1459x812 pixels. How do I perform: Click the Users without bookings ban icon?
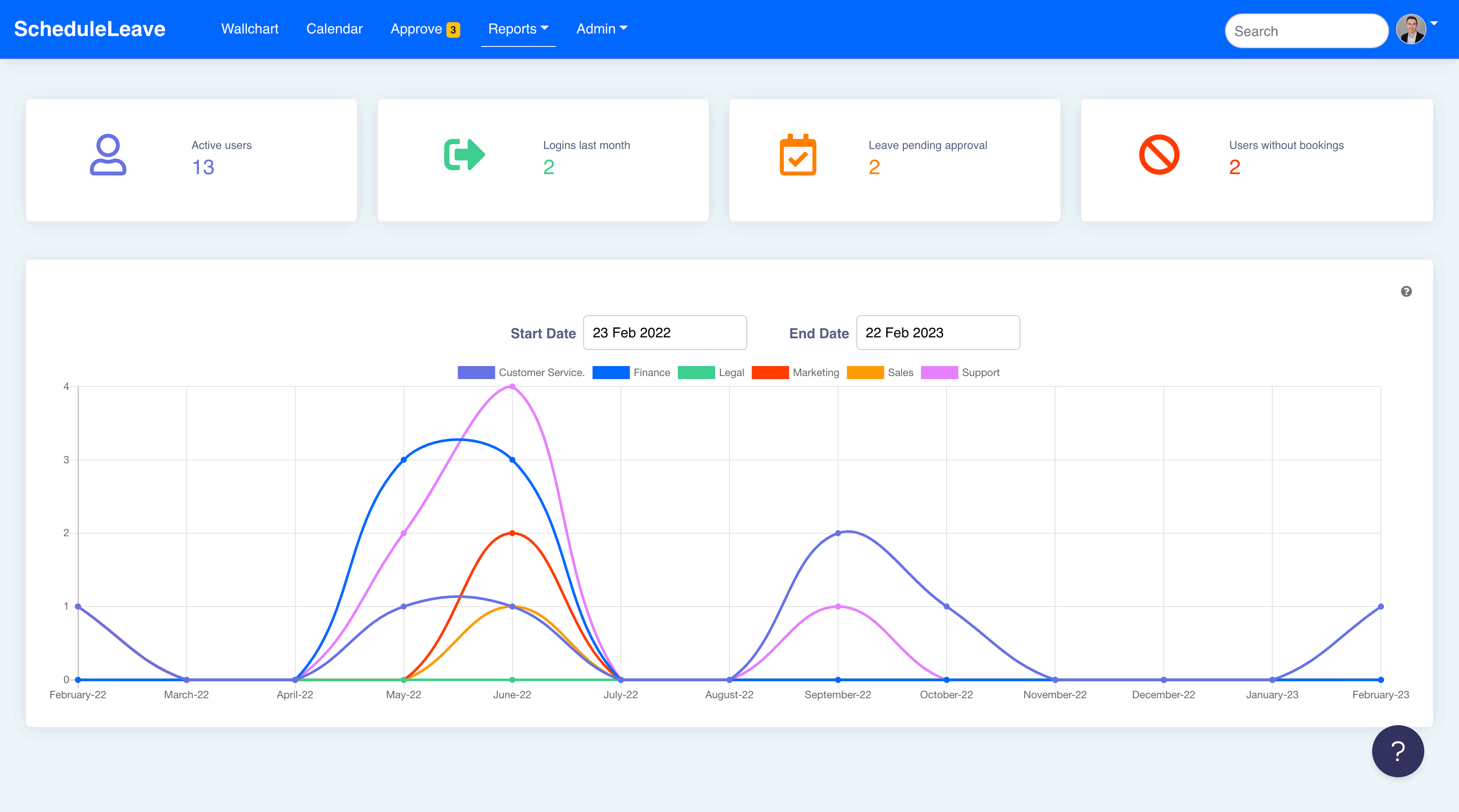tap(1159, 155)
